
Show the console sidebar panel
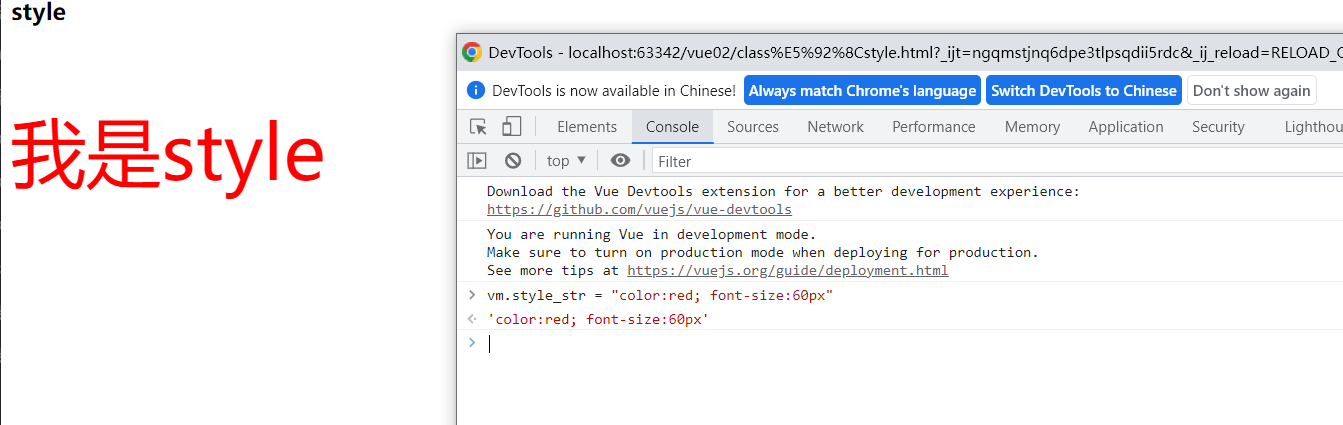(477, 160)
